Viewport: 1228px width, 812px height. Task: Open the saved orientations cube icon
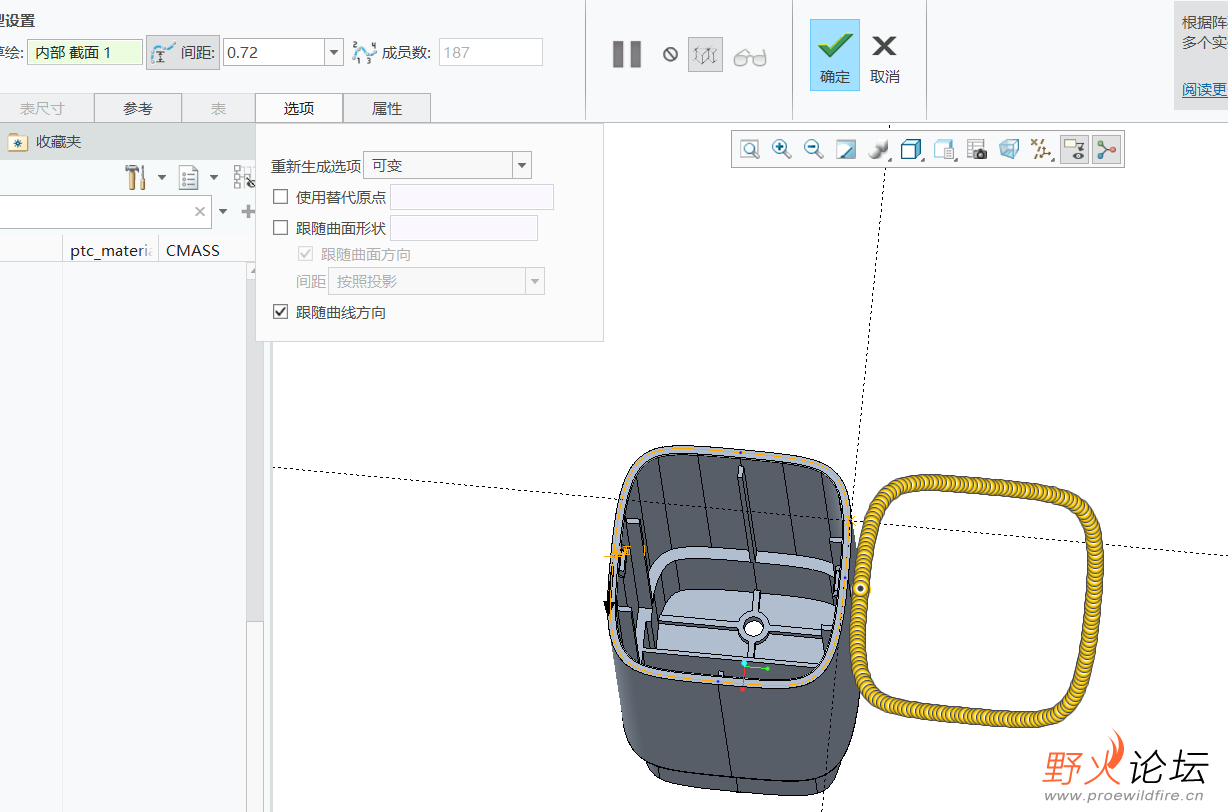910,150
